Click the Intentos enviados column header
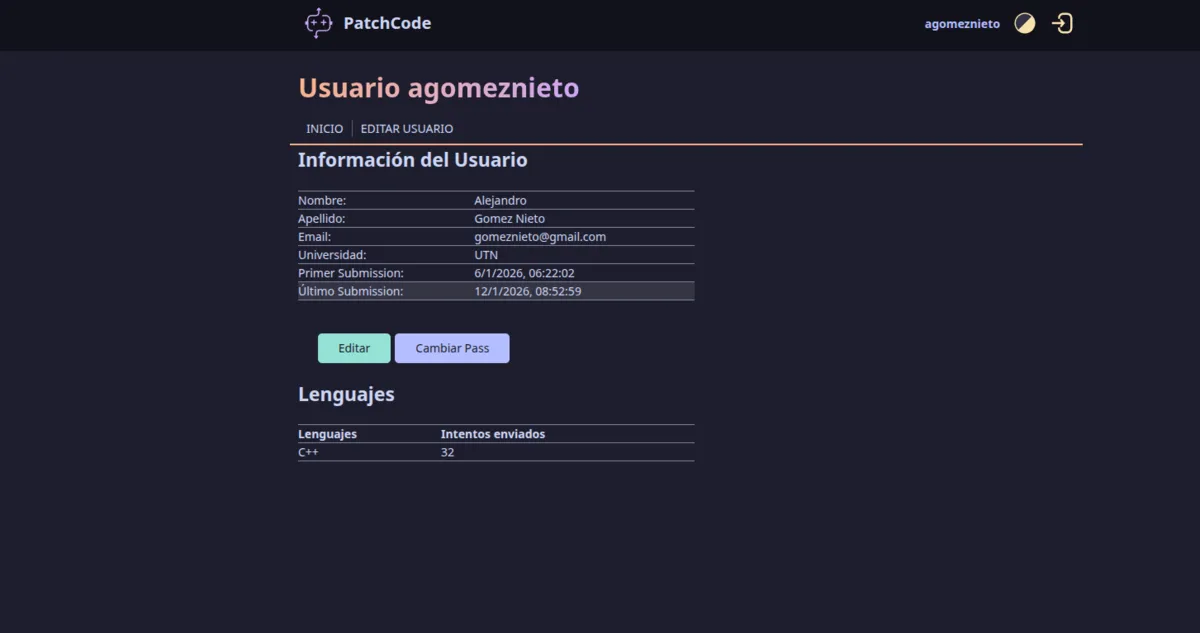1200x633 pixels. (492, 434)
